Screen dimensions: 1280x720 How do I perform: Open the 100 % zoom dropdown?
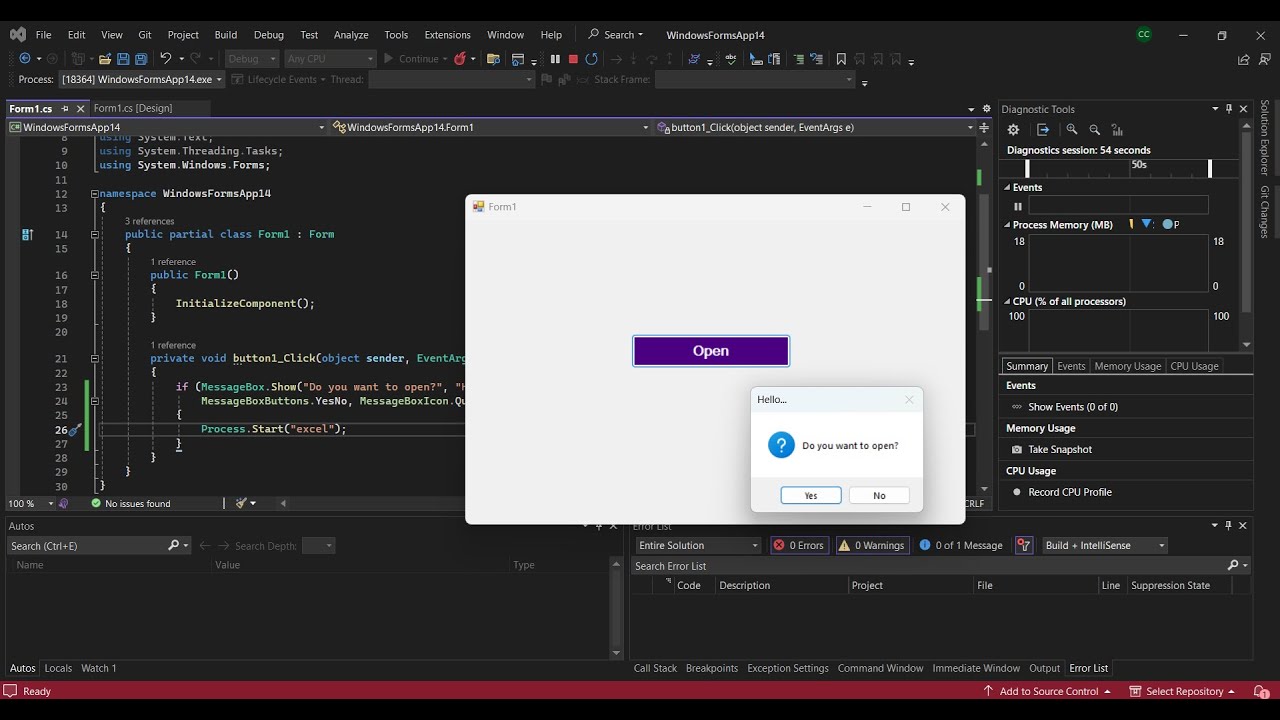(x=29, y=503)
